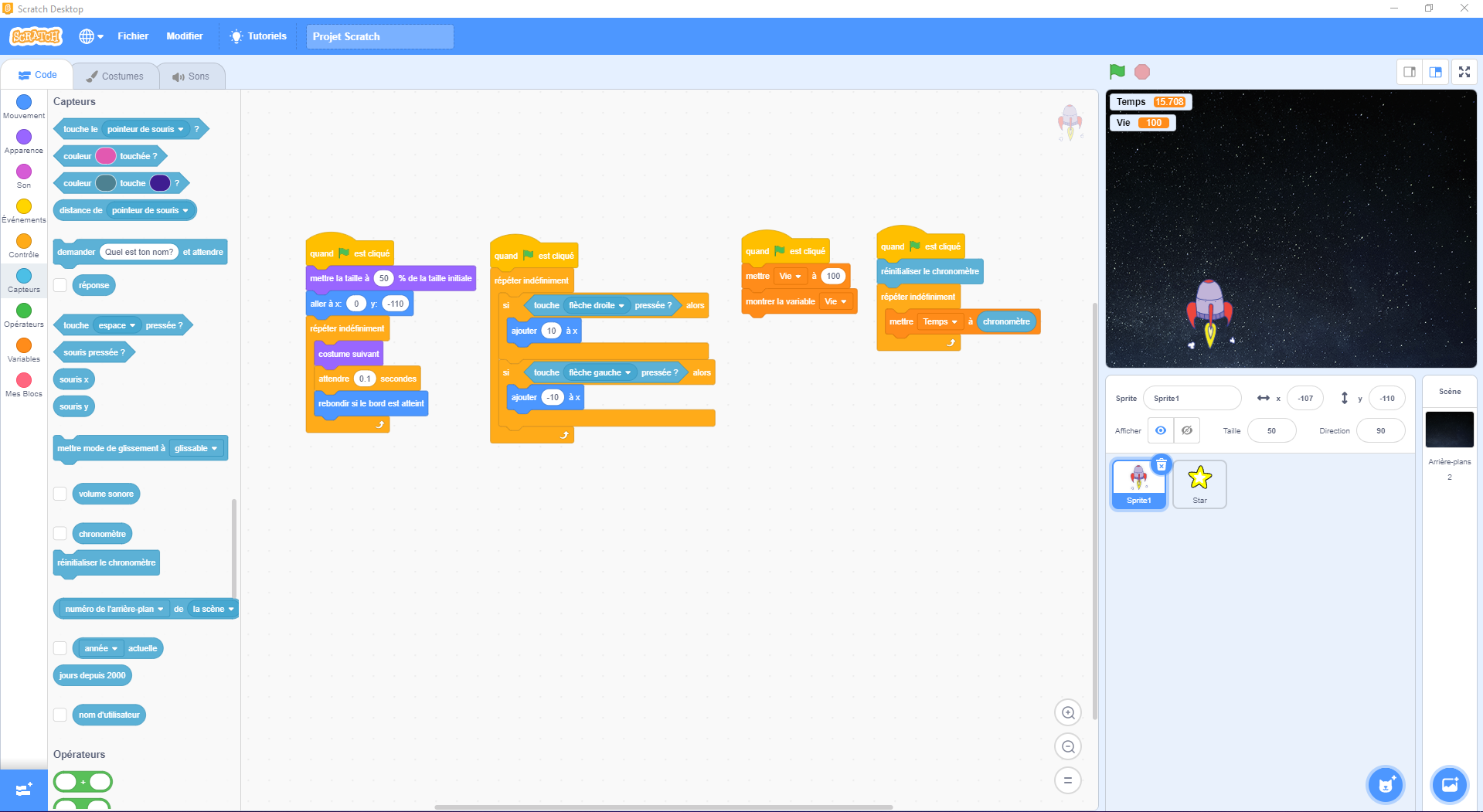This screenshot has height=812, width=1483.
Task: Select the Opérateurs block category
Action: (24, 314)
